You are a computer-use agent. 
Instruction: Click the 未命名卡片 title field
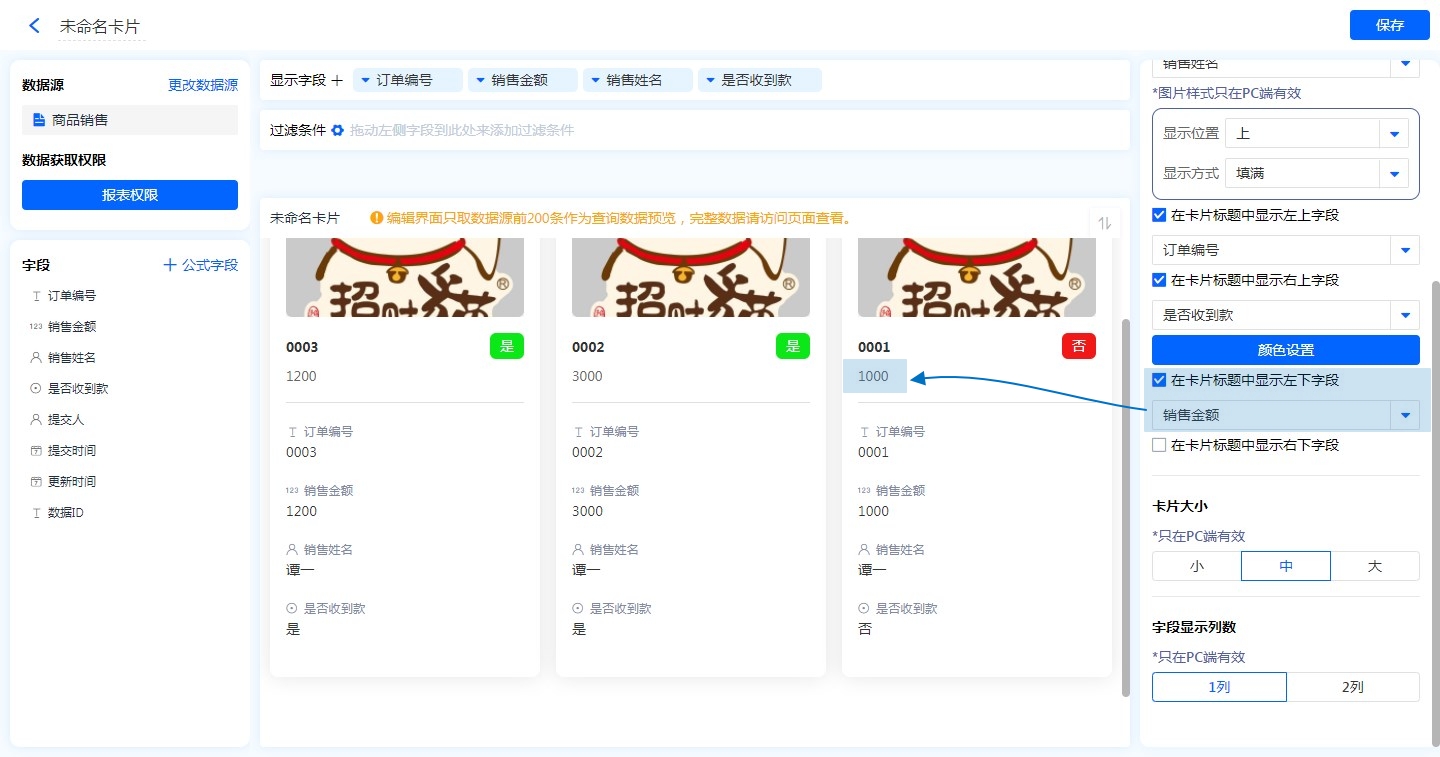pos(100,27)
